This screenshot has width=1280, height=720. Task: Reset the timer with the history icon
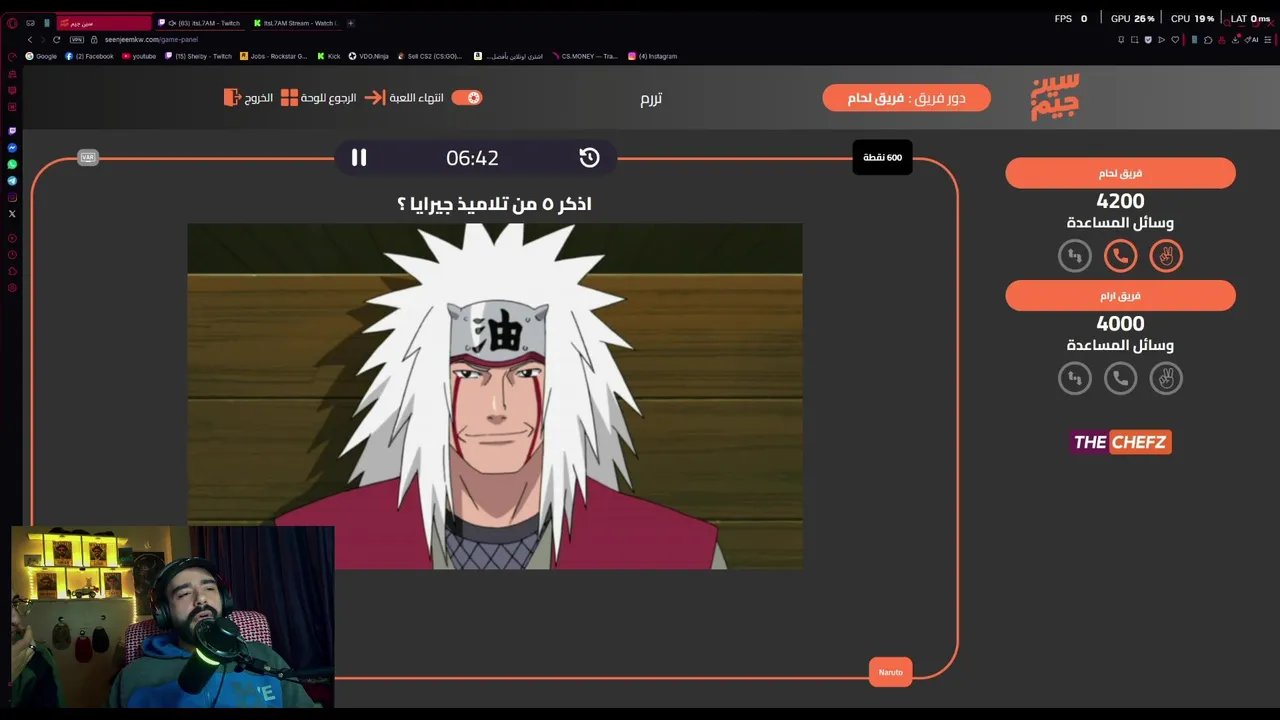[589, 157]
